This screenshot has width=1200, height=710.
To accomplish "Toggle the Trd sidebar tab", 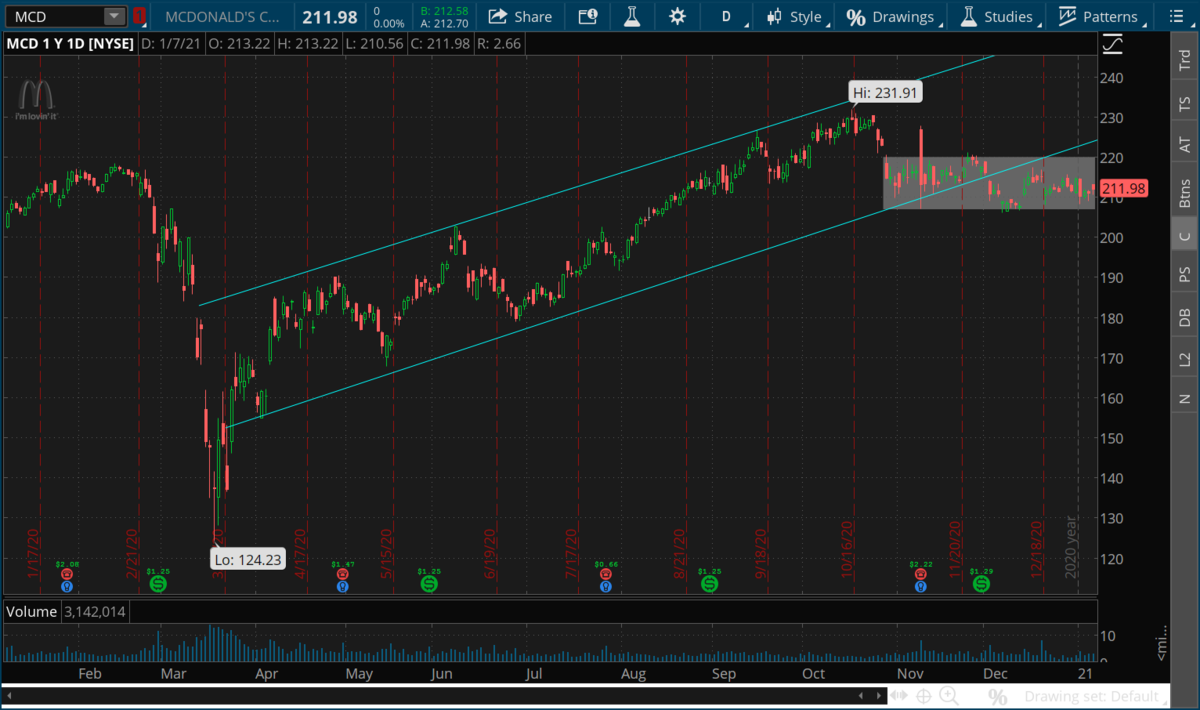I will point(1185,60).
